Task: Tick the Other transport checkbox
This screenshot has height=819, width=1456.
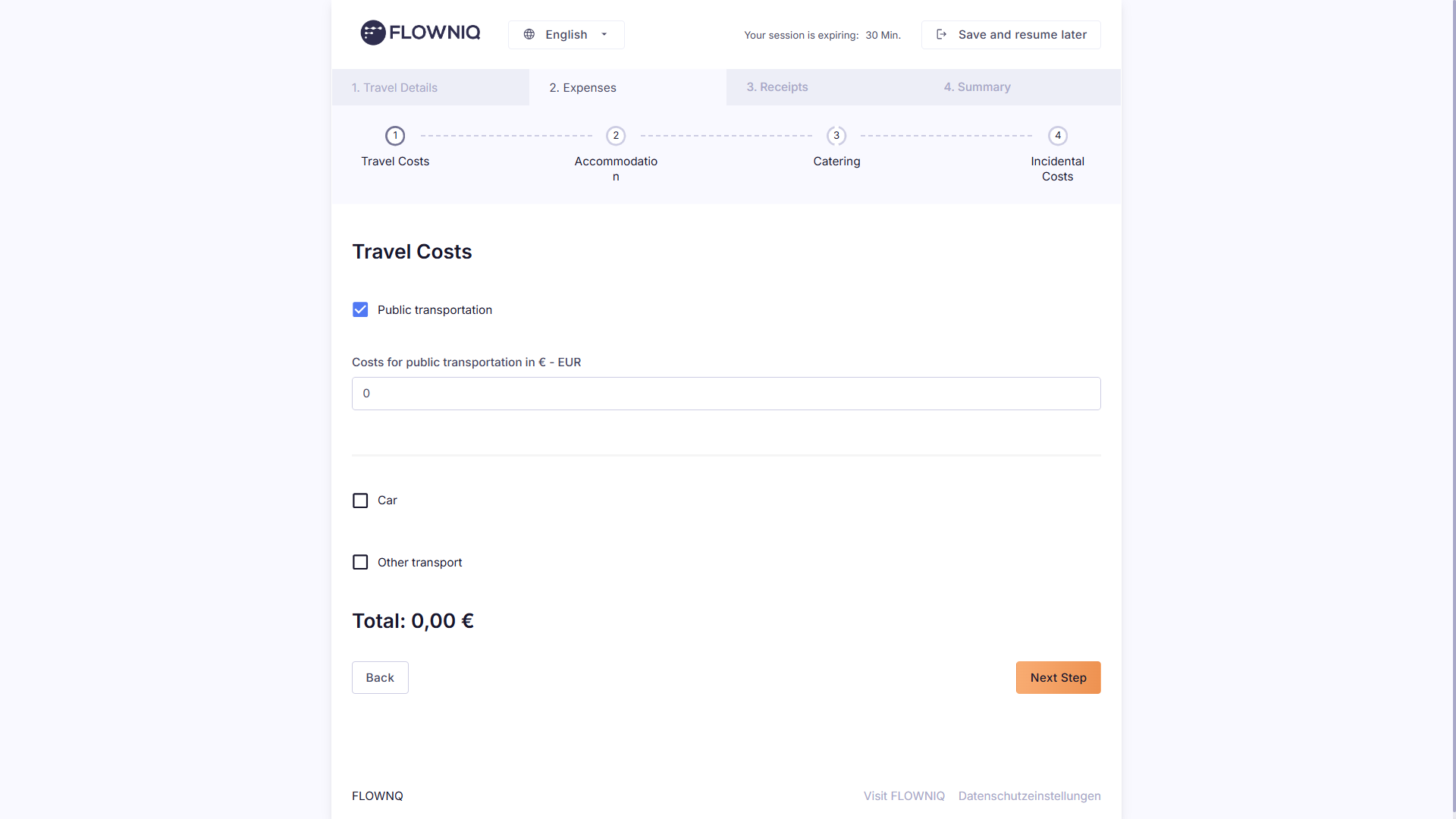Action: (x=360, y=562)
